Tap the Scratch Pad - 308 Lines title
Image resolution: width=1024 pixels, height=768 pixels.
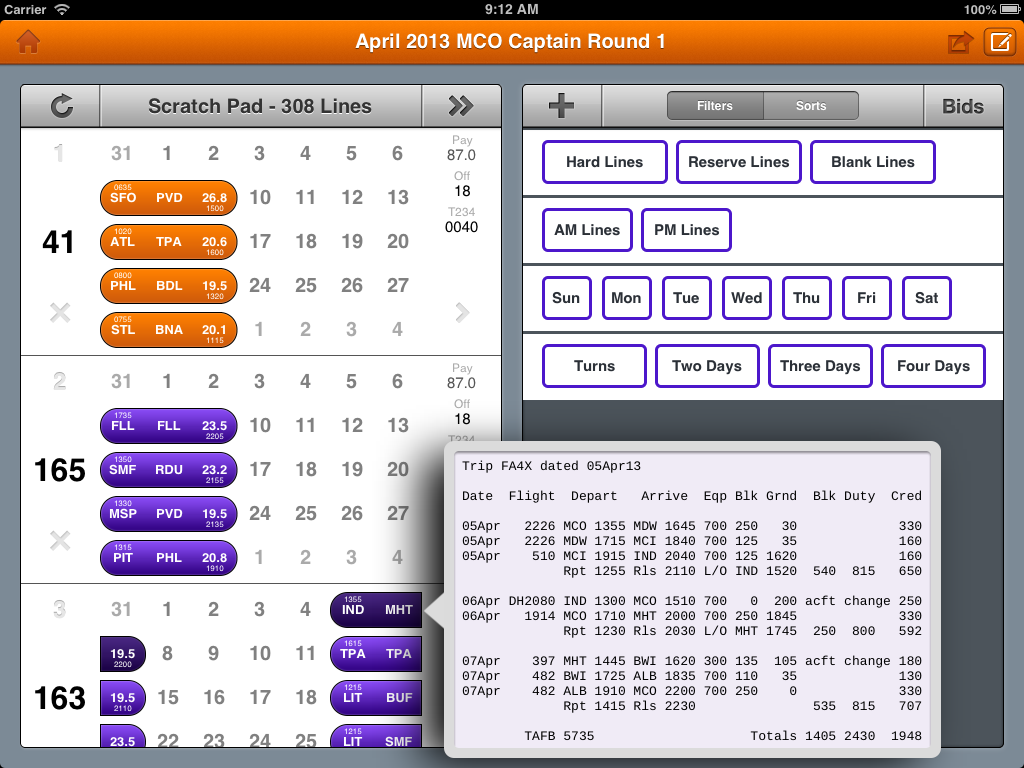click(260, 106)
